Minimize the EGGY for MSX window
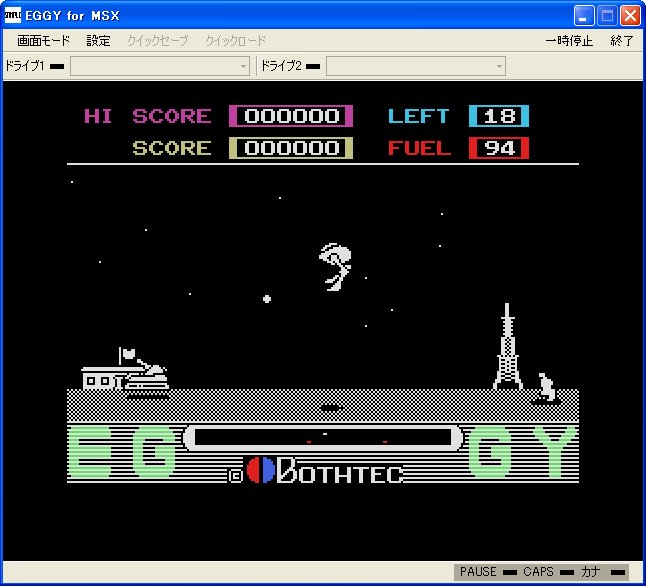This screenshot has width=646, height=586. pos(584,16)
